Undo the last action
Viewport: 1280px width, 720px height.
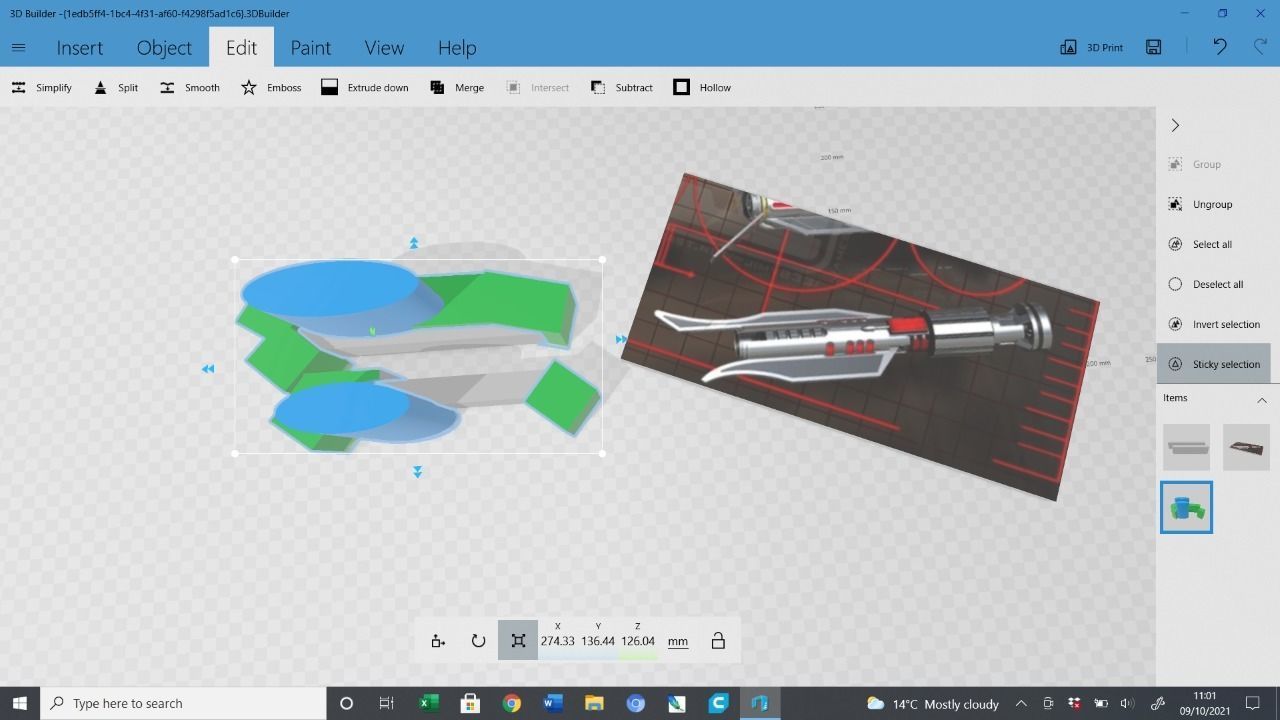[1219, 47]
